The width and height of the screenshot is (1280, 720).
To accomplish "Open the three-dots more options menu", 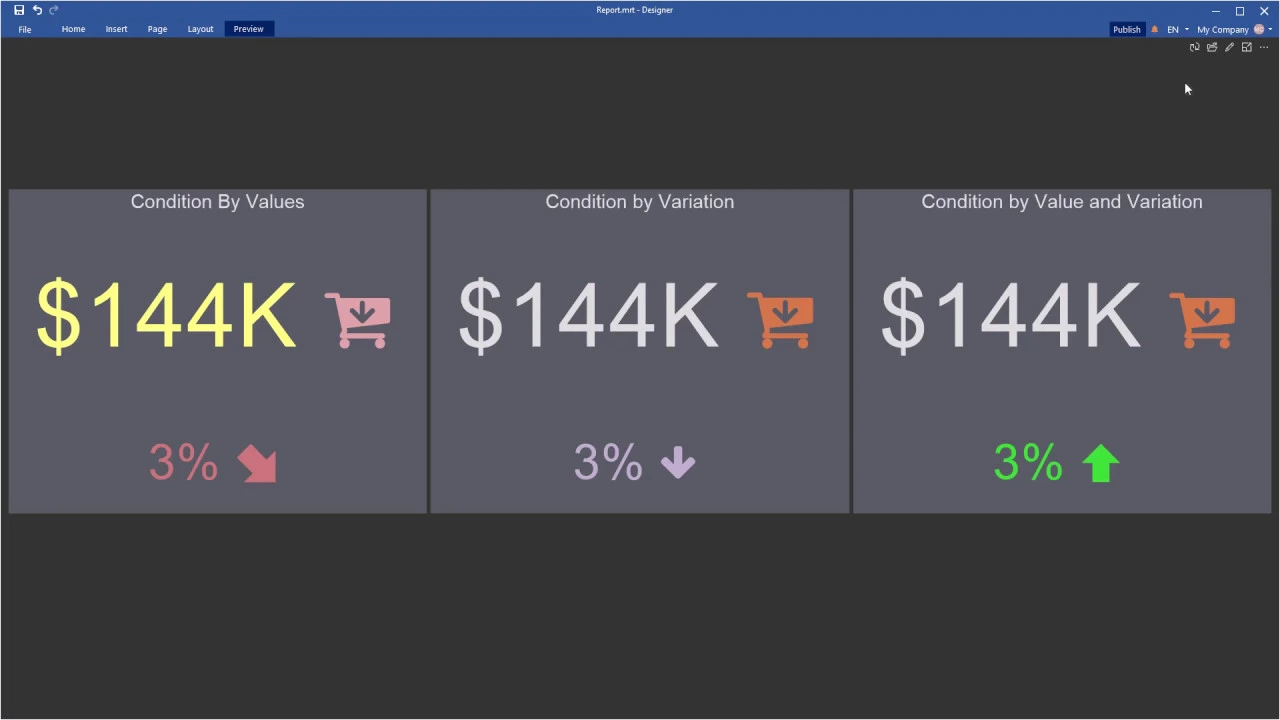I will (1263, 47).
